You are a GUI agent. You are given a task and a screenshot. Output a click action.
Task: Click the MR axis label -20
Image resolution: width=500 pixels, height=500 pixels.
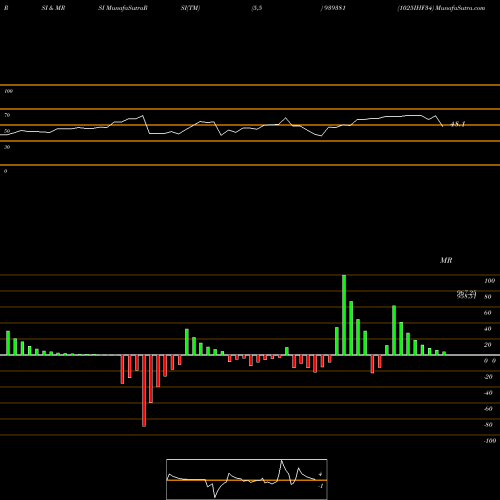(488, 377)
